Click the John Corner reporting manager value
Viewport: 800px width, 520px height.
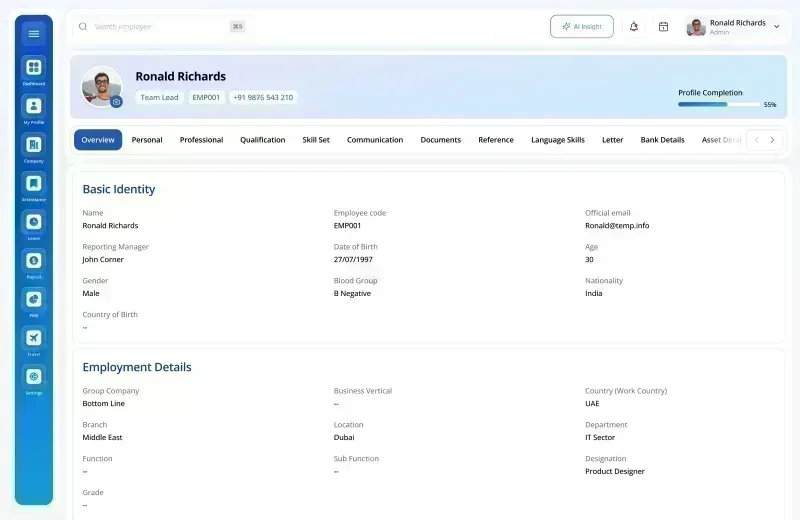[103, 259]
